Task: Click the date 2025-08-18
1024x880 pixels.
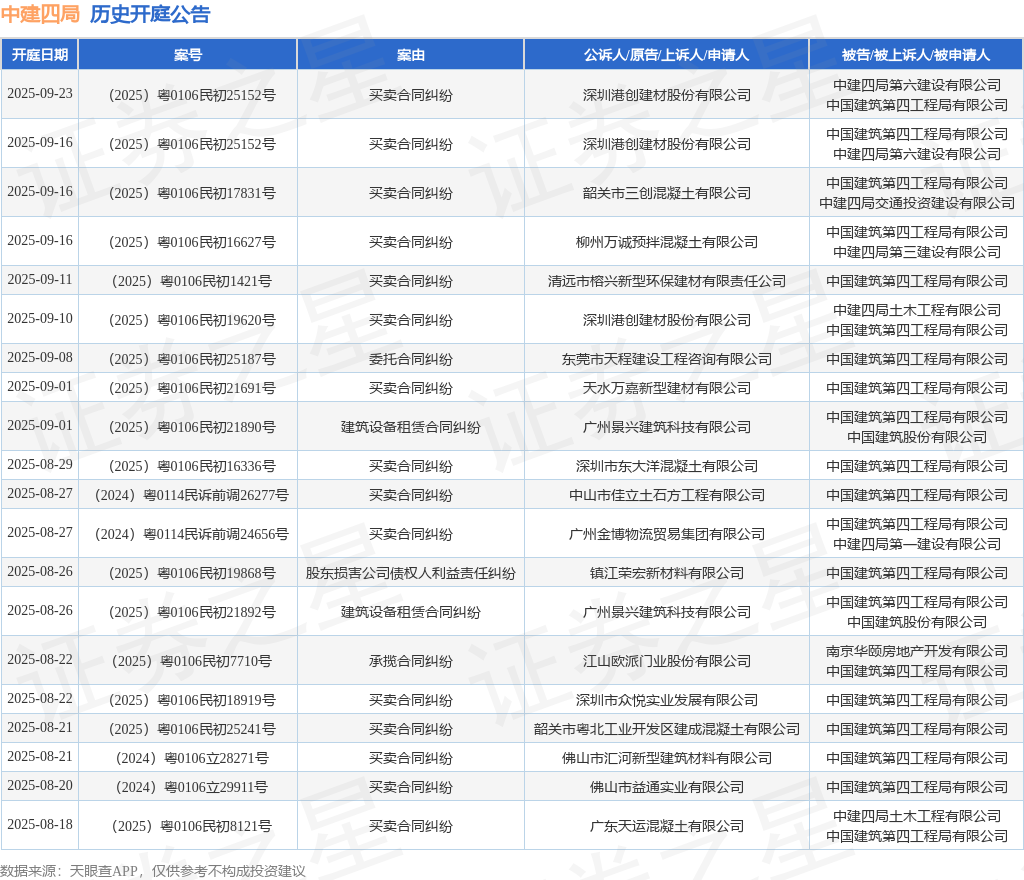Action: click(40, 825)
